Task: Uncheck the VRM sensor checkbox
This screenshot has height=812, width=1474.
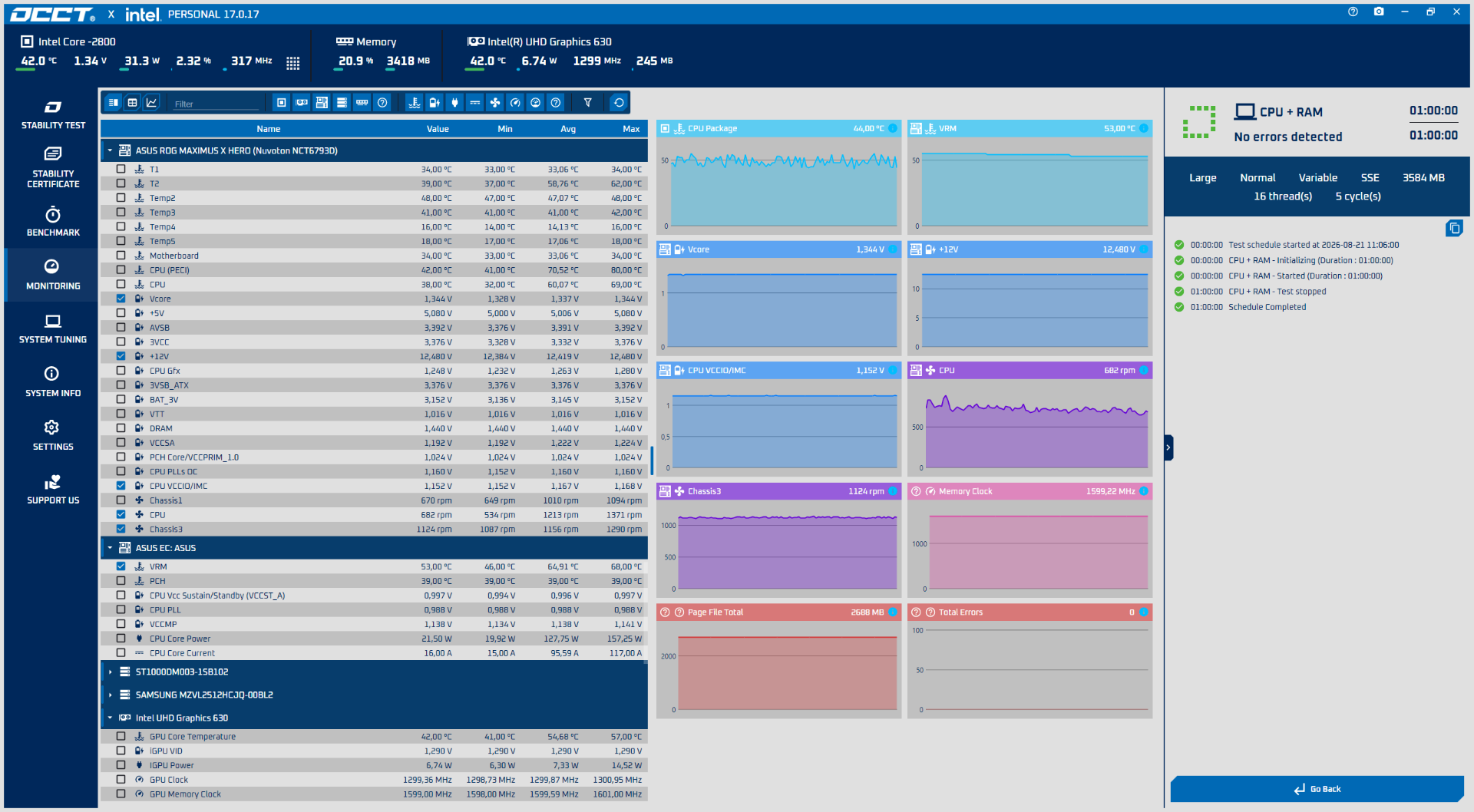Action: pyautogui.click(x=121, y=566)
